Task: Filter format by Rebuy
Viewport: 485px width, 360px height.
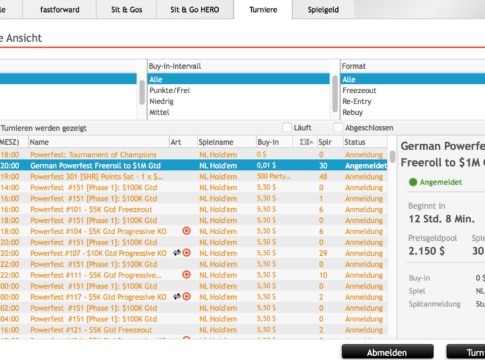Action: coord(413,112)
